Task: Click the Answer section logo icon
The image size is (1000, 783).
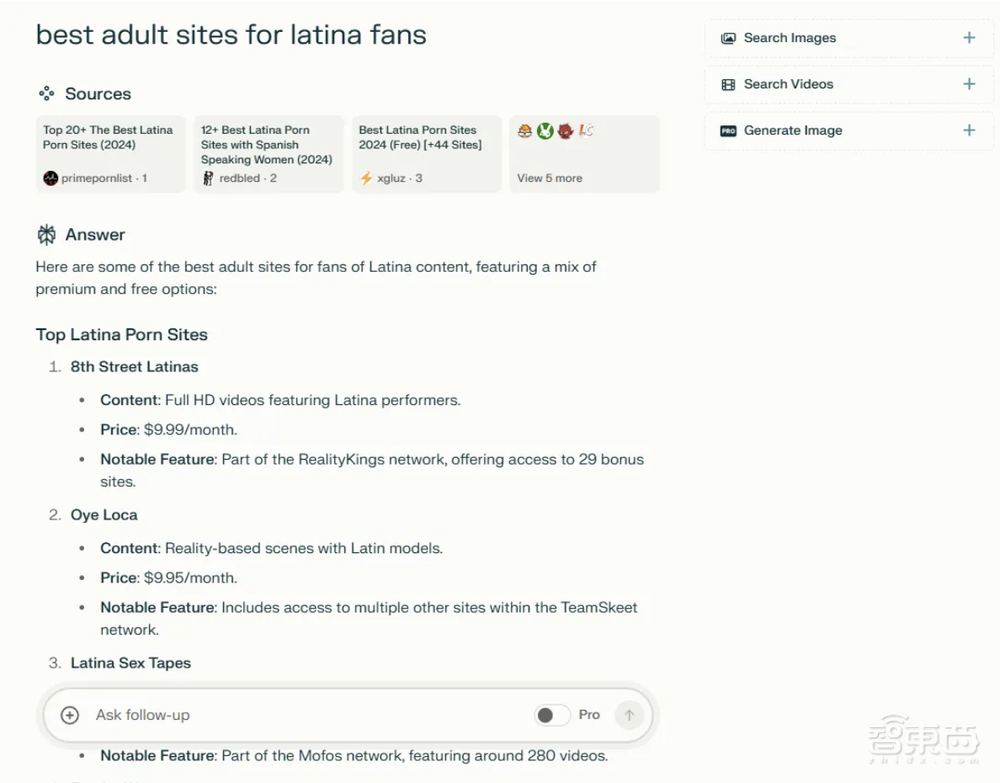Action: point(46,235)
